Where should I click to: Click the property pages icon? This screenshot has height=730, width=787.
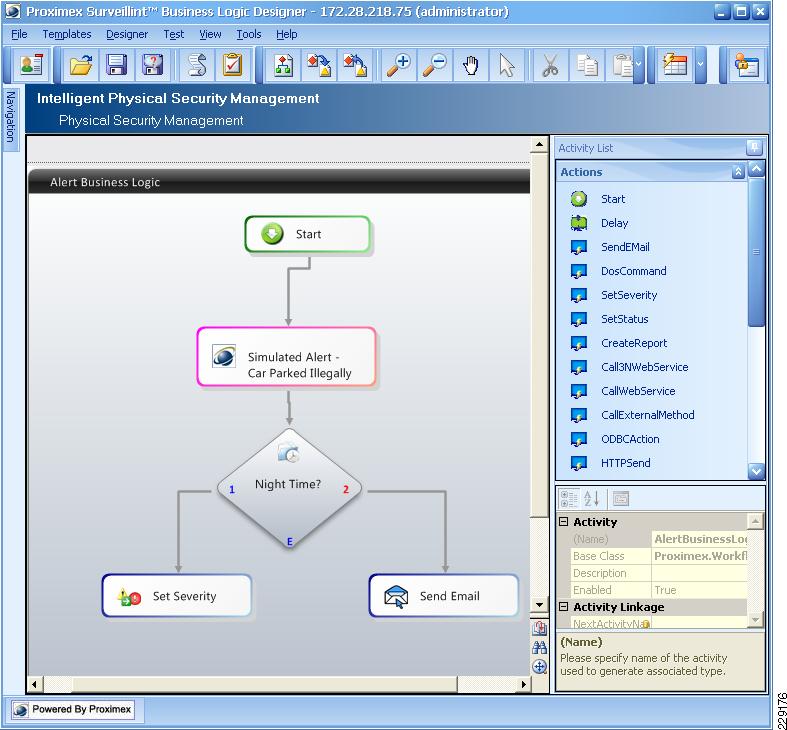point(621,499)
